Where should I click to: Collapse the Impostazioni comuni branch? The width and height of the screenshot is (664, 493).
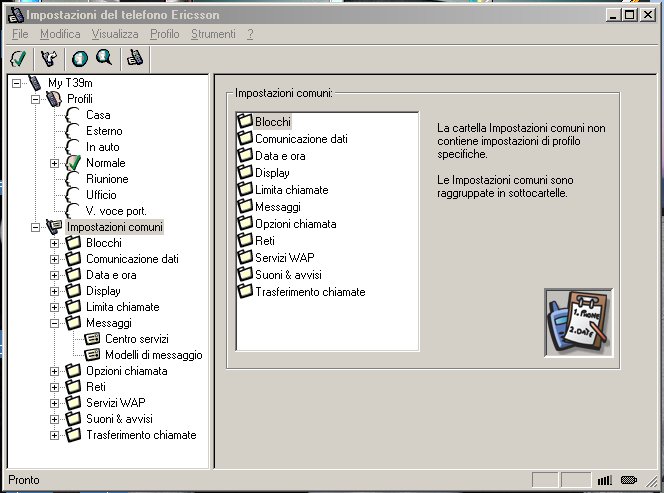coord(35,227)
